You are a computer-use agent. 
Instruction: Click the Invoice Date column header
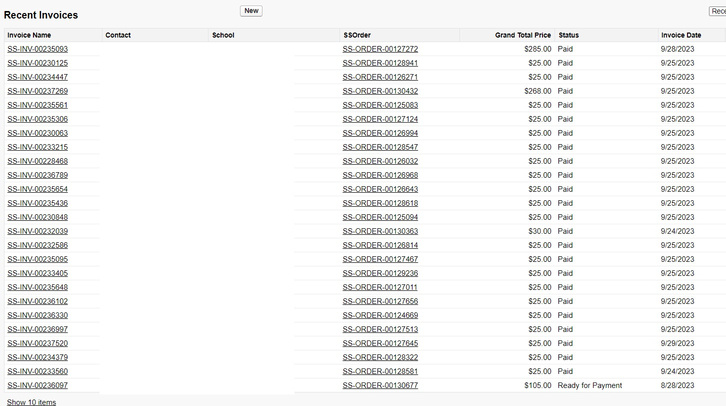[681, 35]
